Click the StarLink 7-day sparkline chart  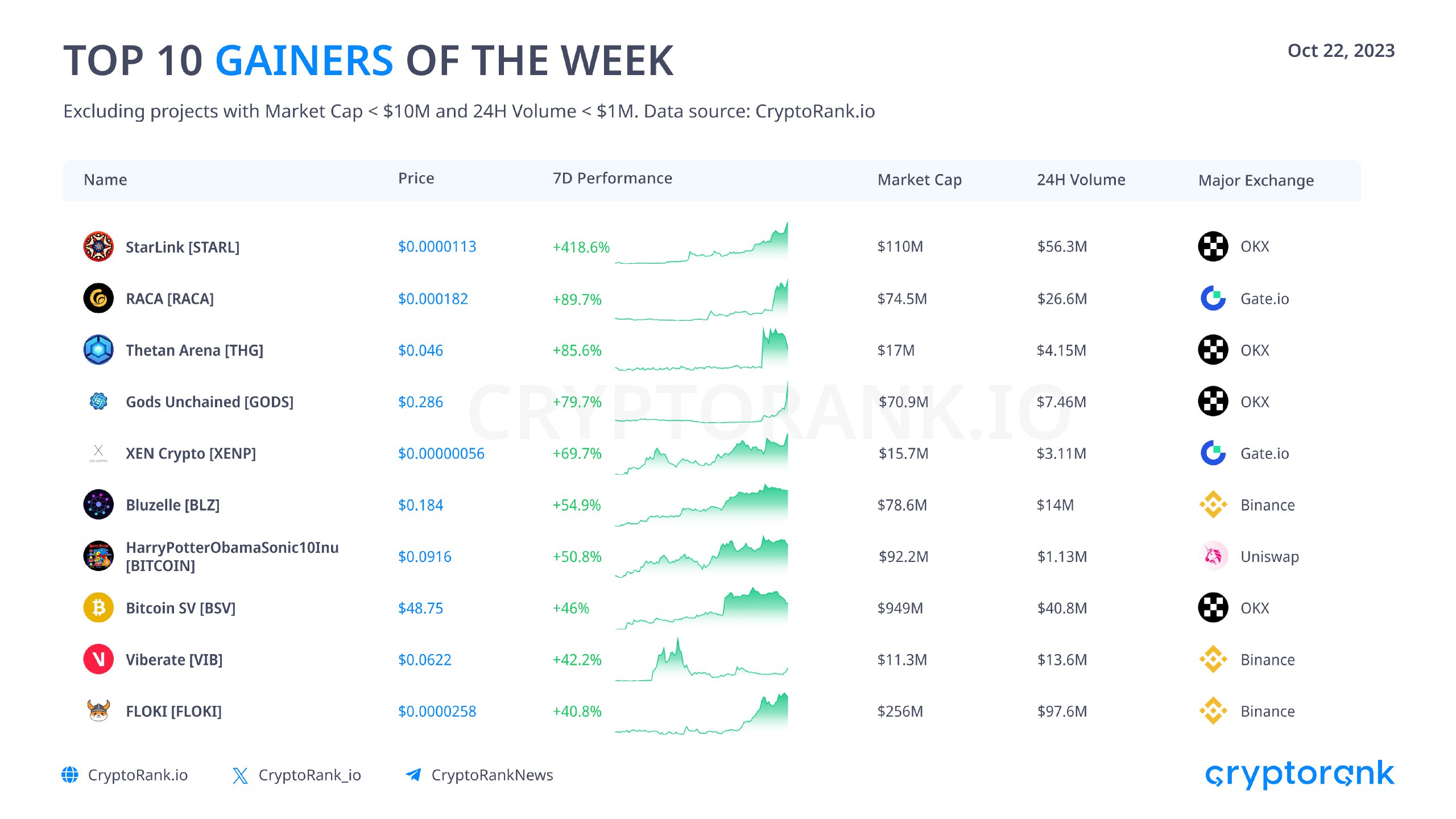(701, 246)
